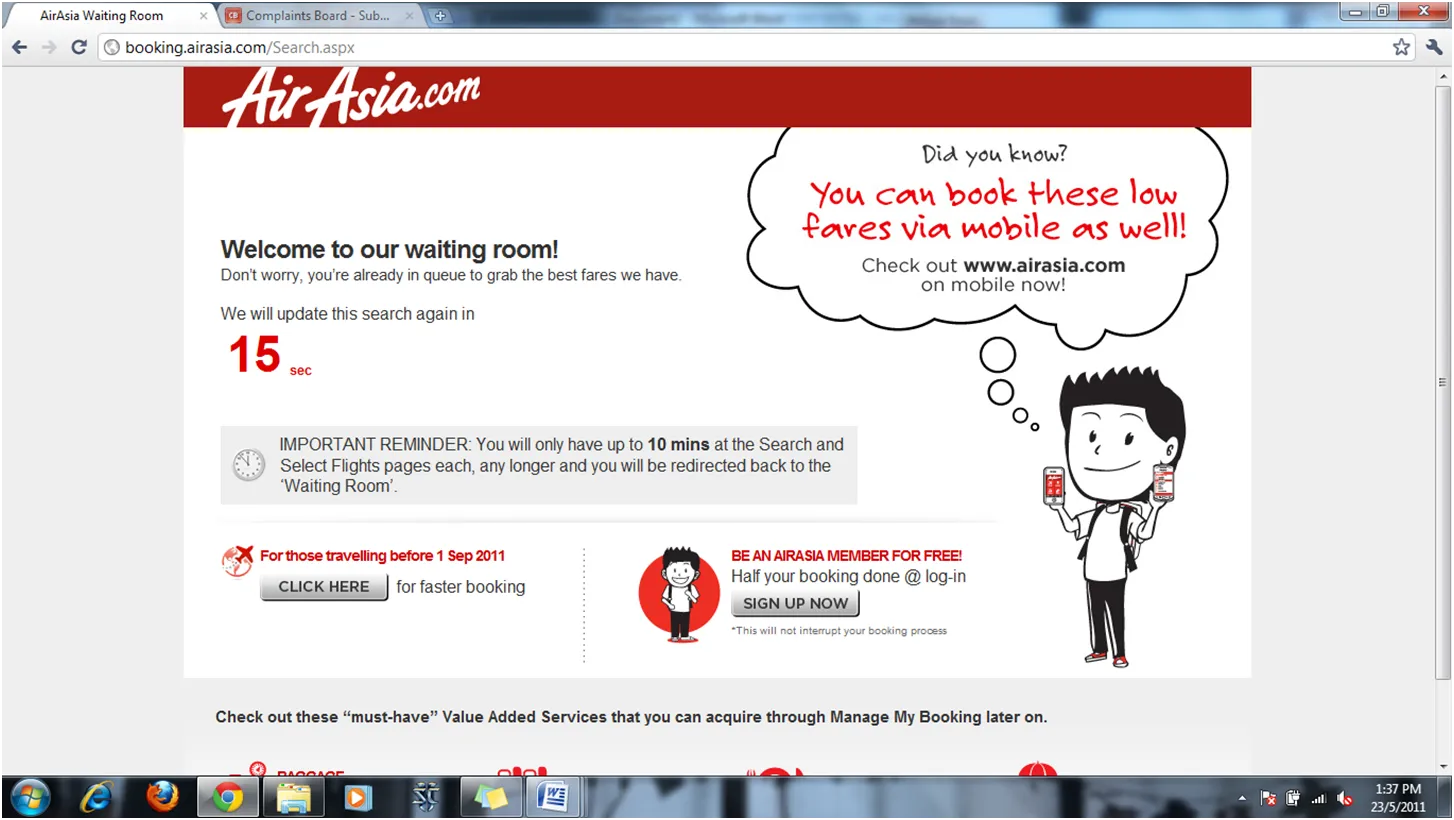Image resolution: width=1454 pixels, height=820 pixels.
Task: Open a new tab with the plus button
Action: [x=440, y=16]
